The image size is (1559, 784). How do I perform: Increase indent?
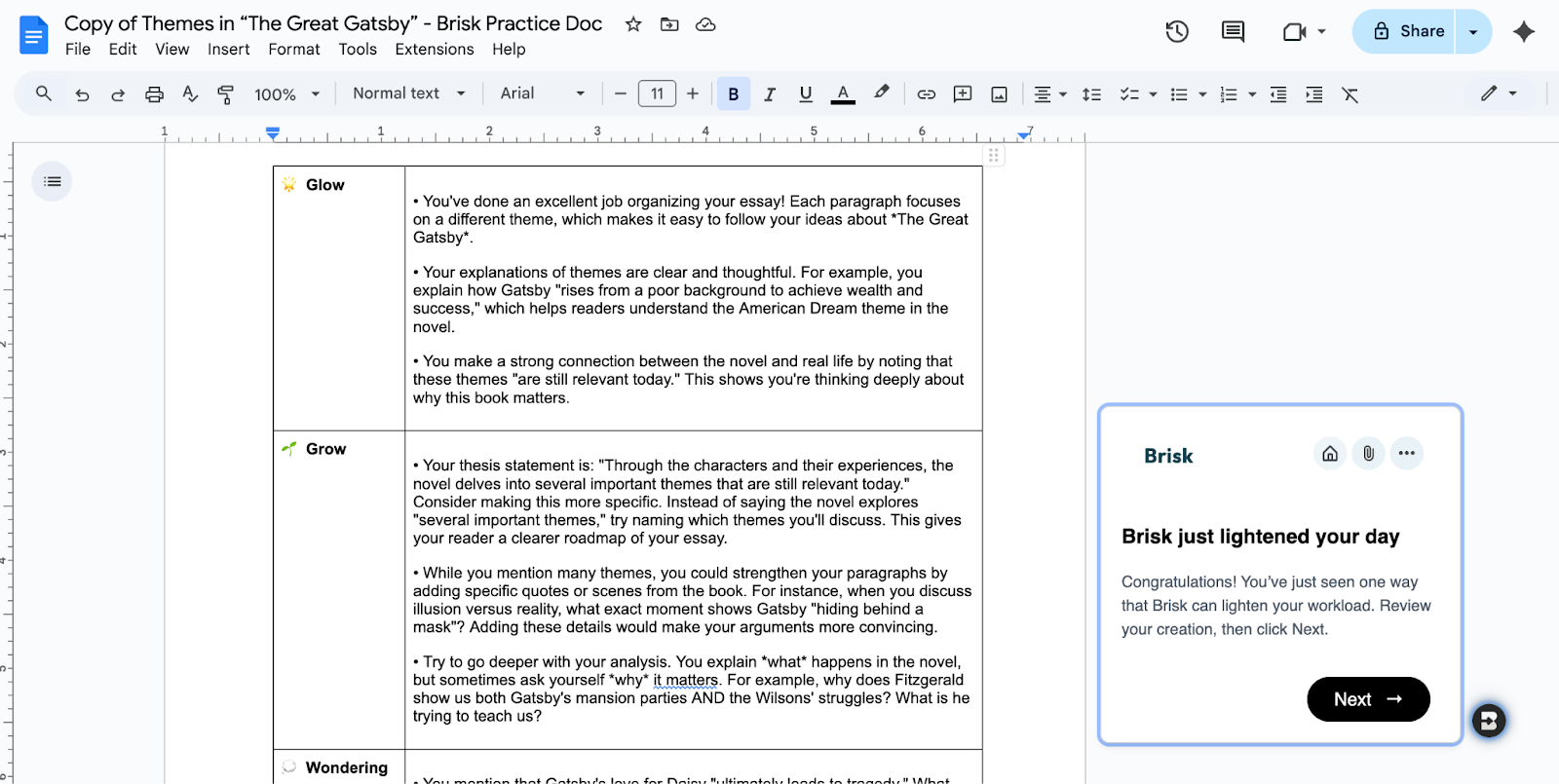pyautogui.click(x=1314, y=94)
